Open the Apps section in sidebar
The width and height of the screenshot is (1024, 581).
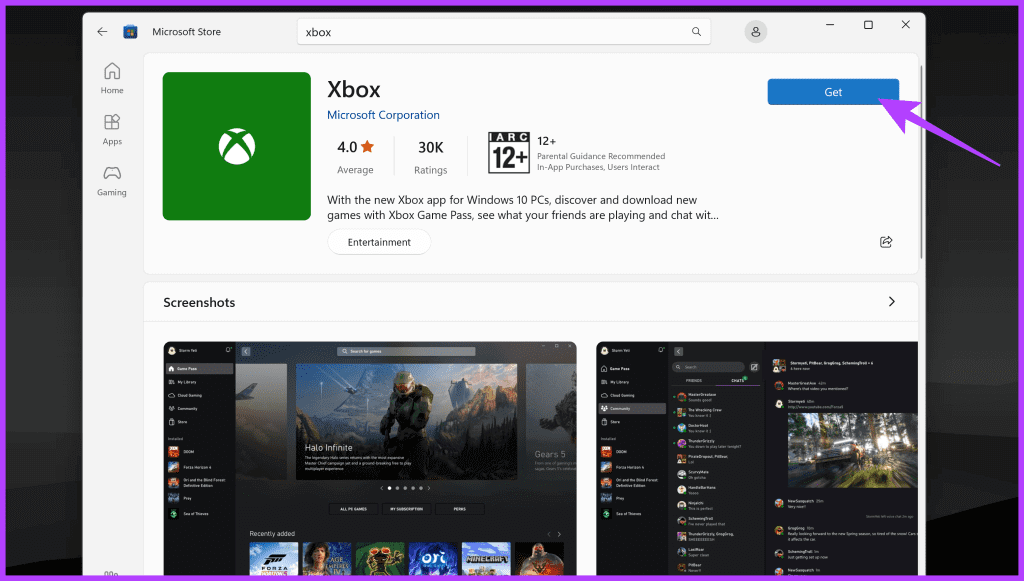pyautogui.click(x=112, y=130)
